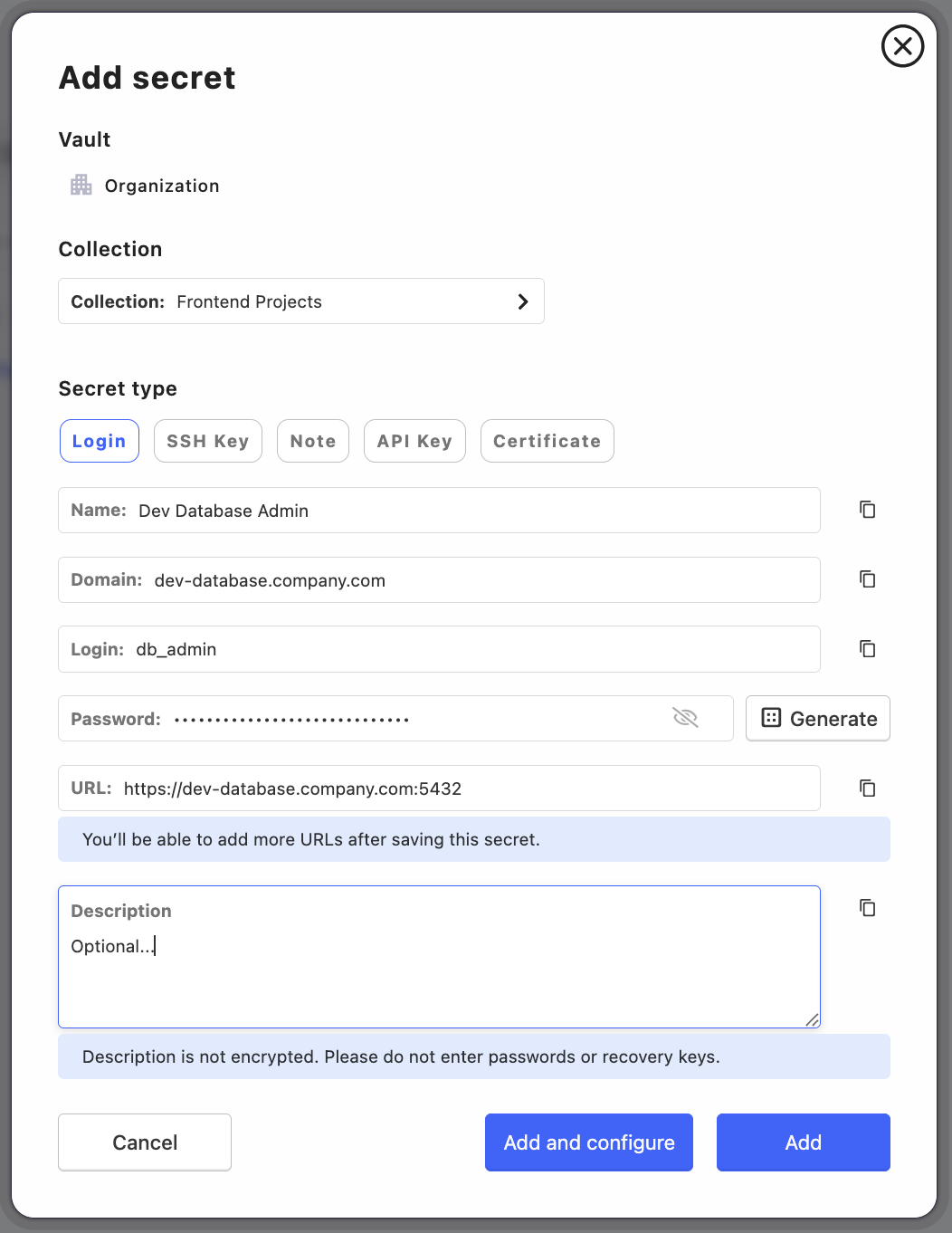This screenshot has height=1233, width=952.
Task: Focus the Domain input field
Action: pyautogui.click(x=439, y=580)
